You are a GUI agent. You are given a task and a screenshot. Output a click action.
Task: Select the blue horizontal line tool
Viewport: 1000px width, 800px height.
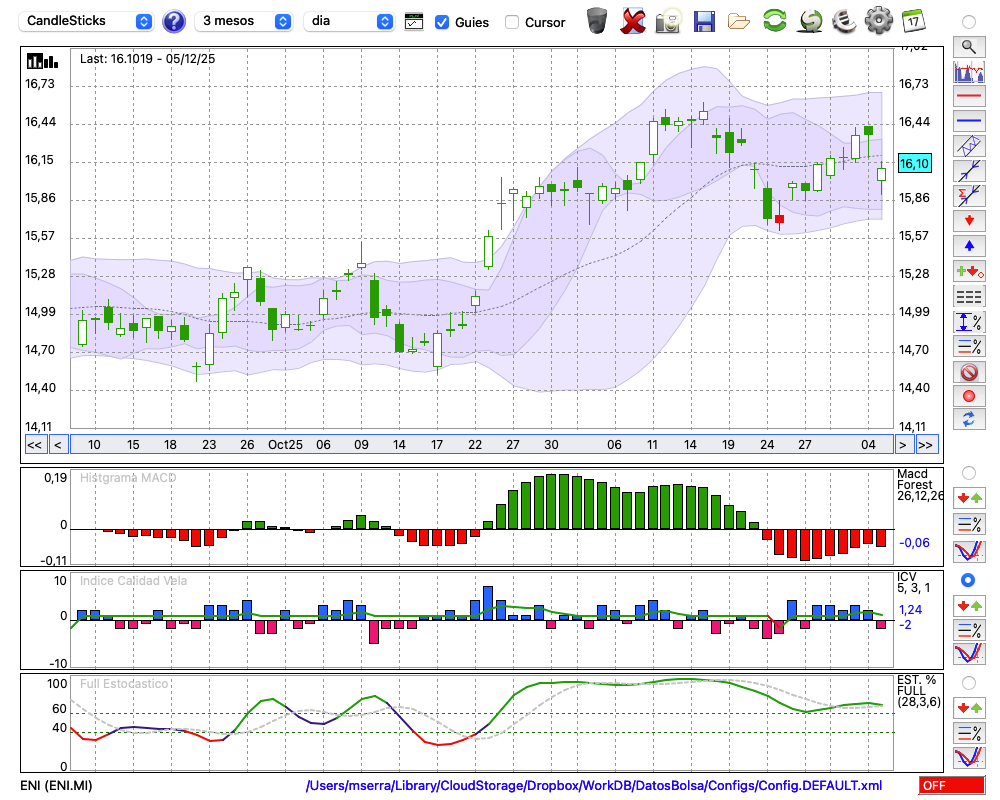(x=968, y=121)
